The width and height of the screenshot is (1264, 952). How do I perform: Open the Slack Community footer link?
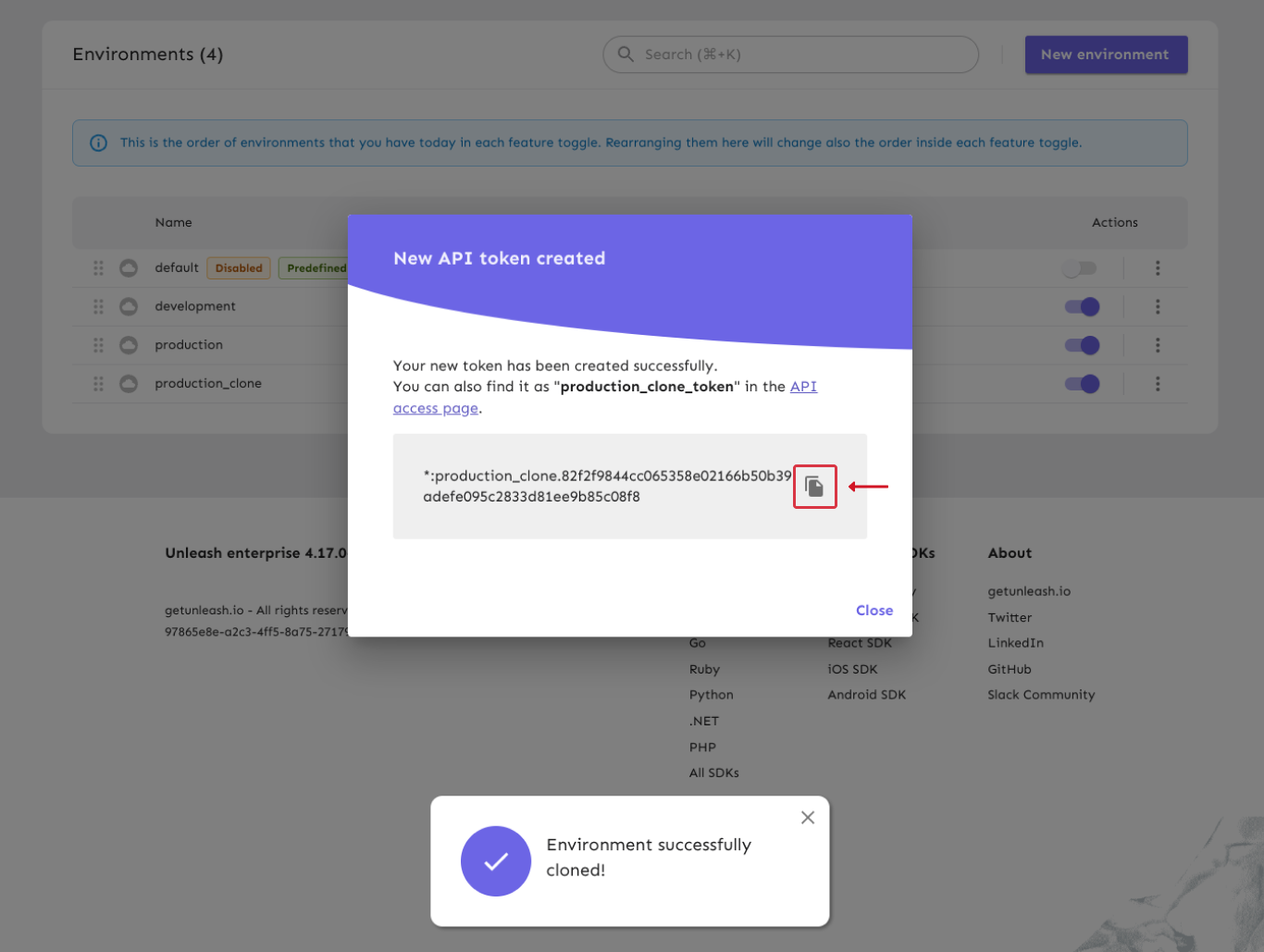pos(1041,695)
